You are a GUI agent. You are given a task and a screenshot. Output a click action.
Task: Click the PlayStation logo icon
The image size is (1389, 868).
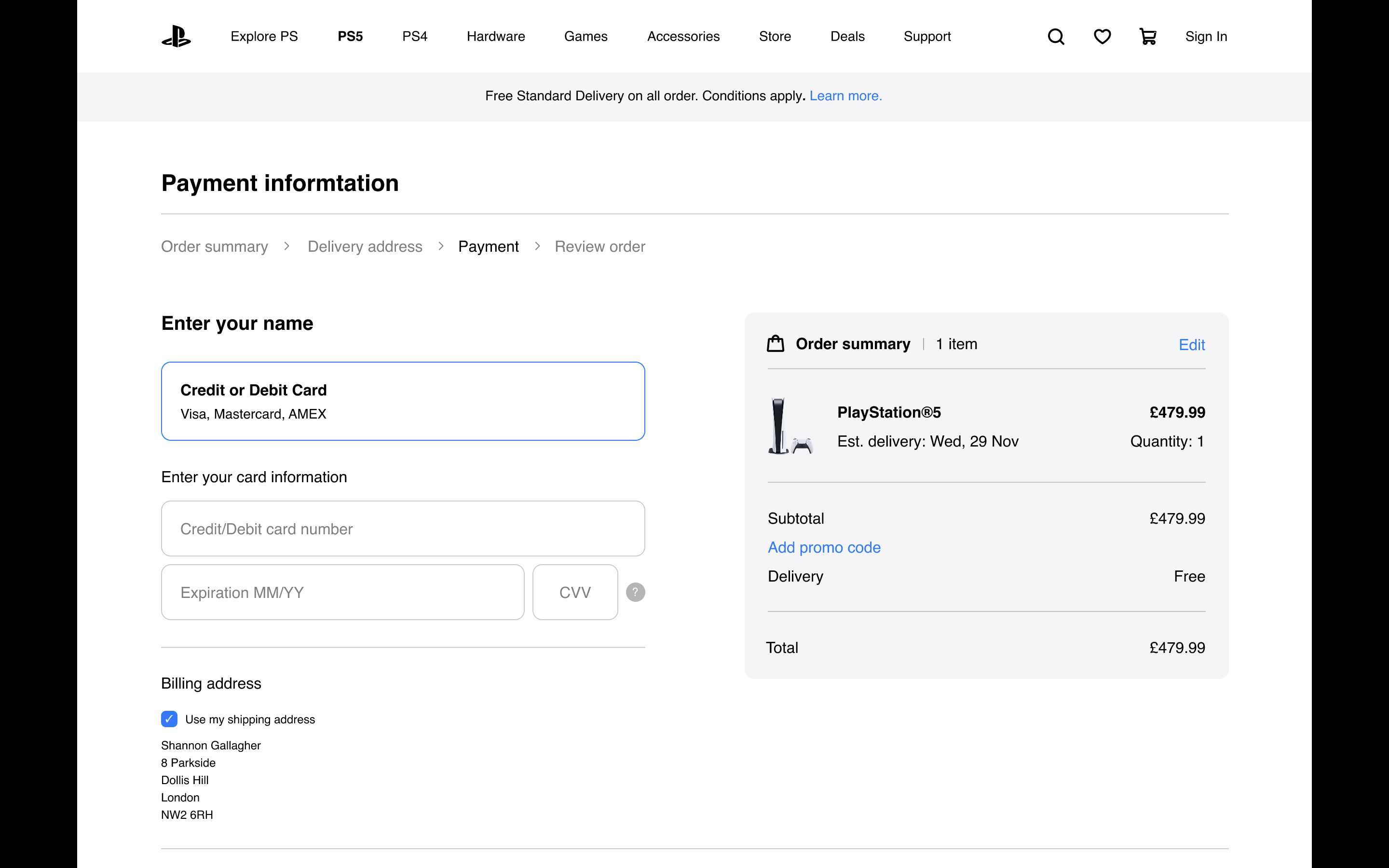176,36
